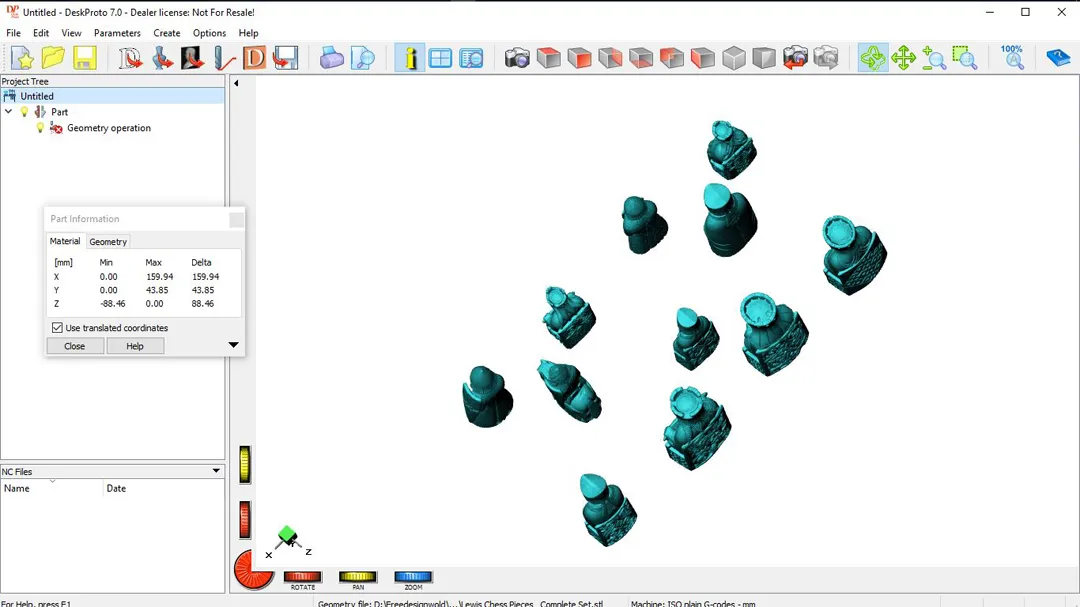Open help with the blue book icon

coord(1058,58)
